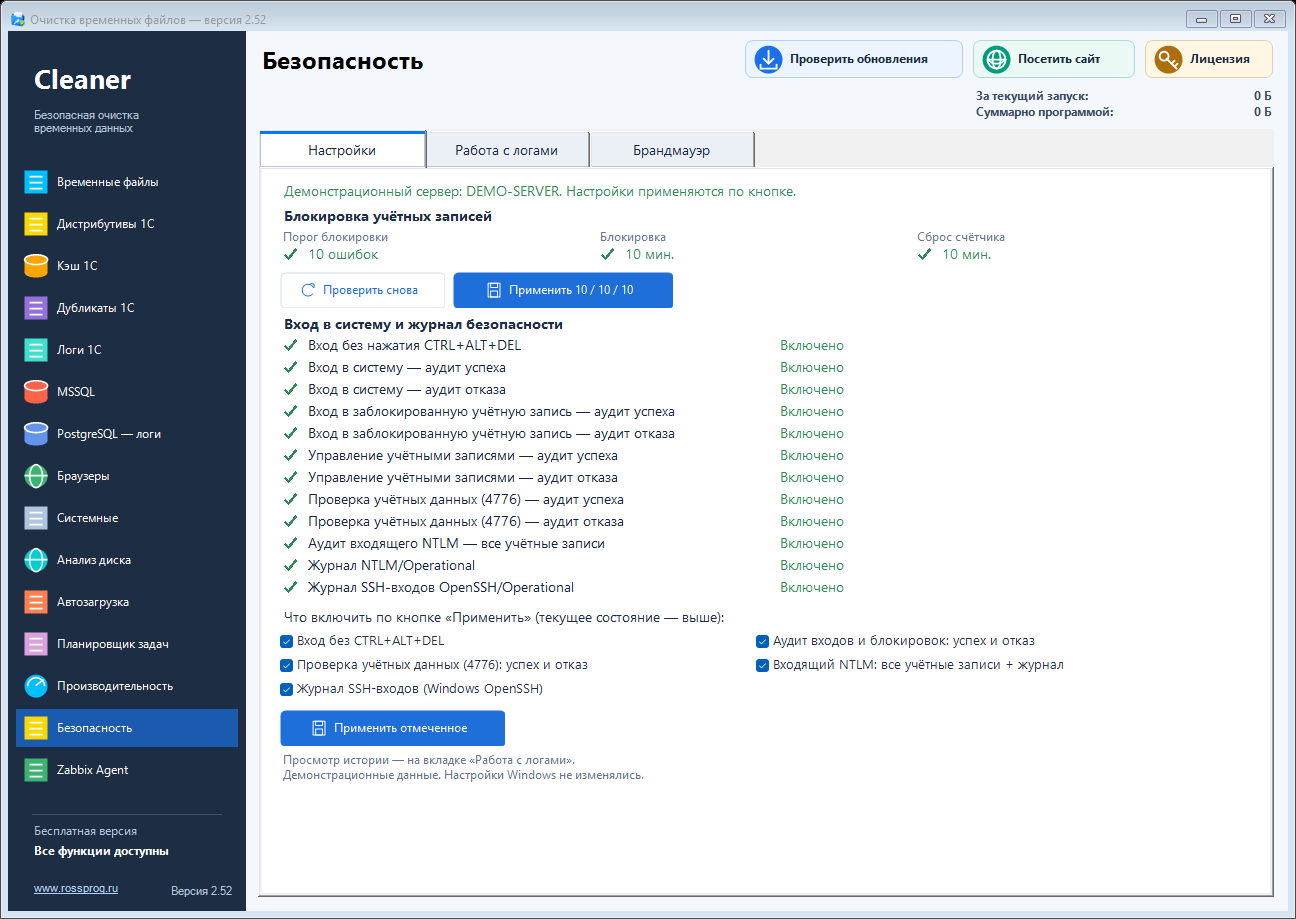
Task: Open the Системные section icon
Action: 36,518
